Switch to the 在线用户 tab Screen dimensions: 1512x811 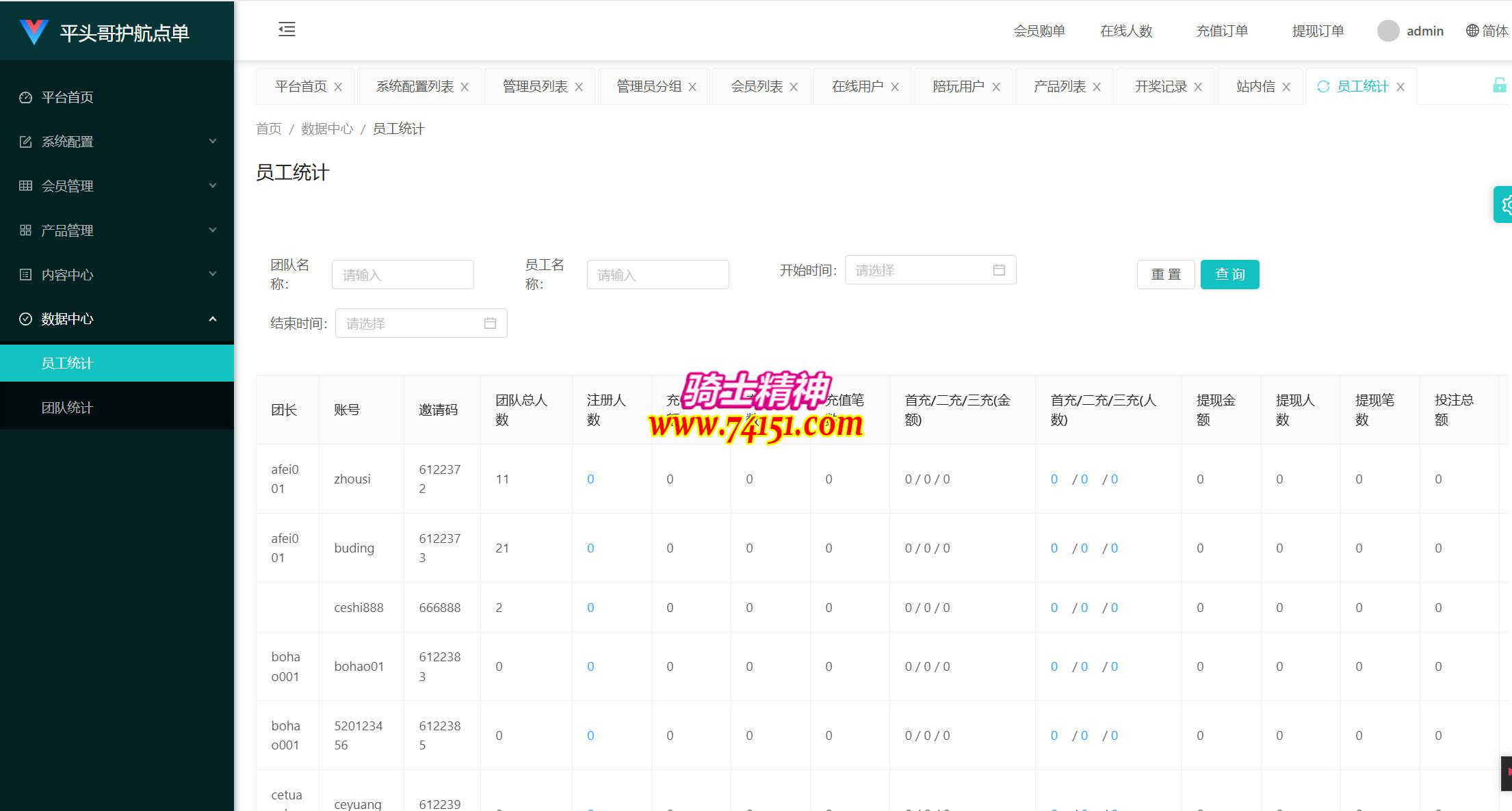point(857,86)
